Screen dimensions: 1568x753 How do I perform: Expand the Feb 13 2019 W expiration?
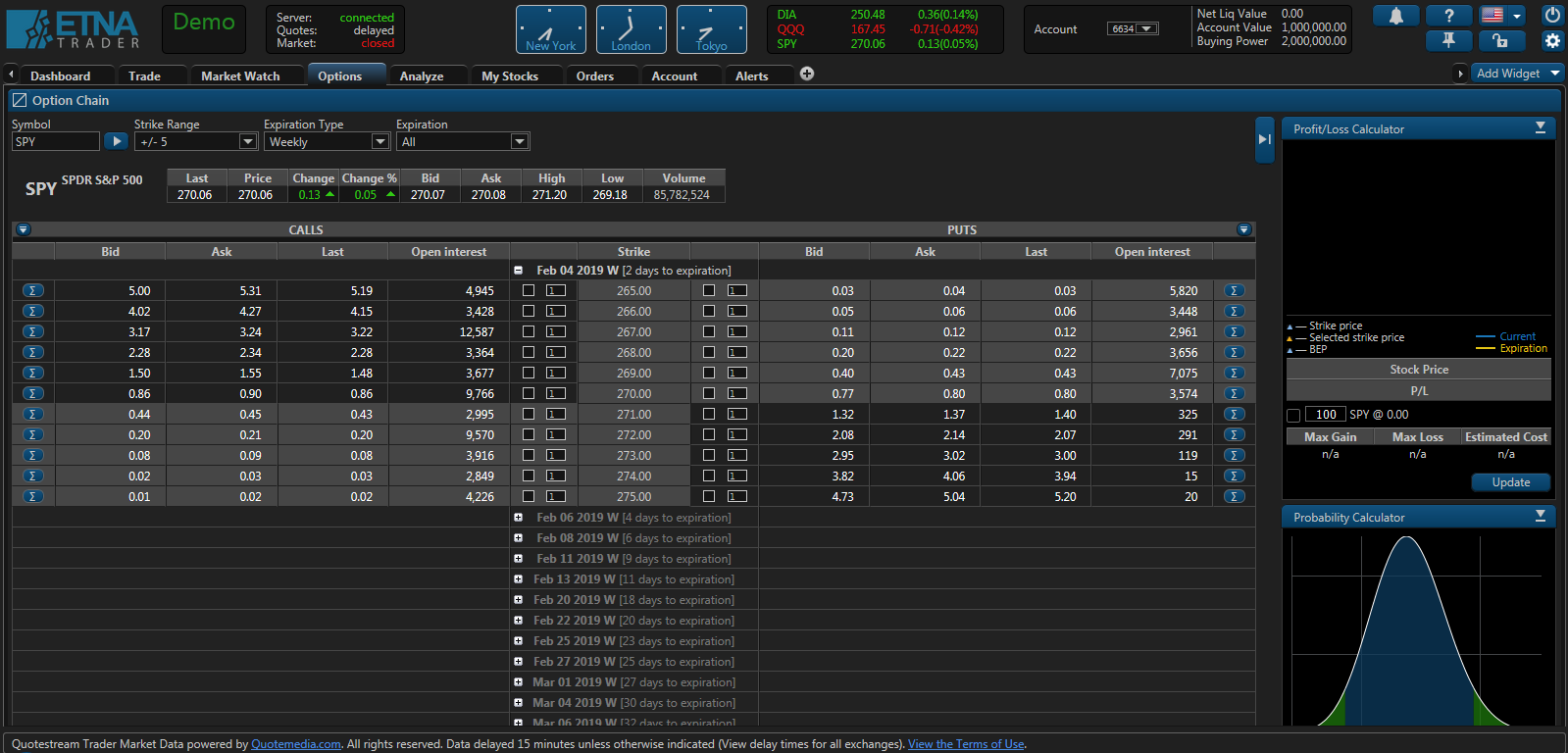coord(518,578)
